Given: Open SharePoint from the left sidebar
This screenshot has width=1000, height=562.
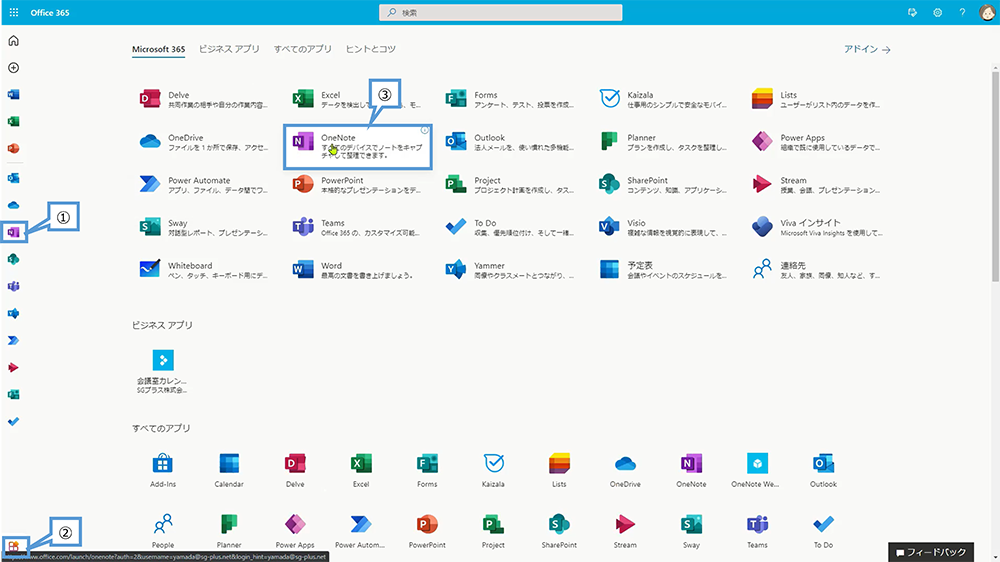Looking at the screenshot, I should click(x=13, y=259).
